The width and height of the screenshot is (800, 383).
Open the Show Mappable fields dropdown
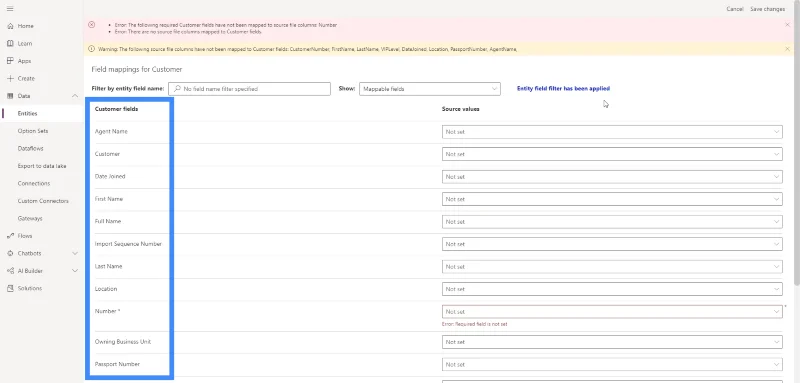(x=430, y=89)
